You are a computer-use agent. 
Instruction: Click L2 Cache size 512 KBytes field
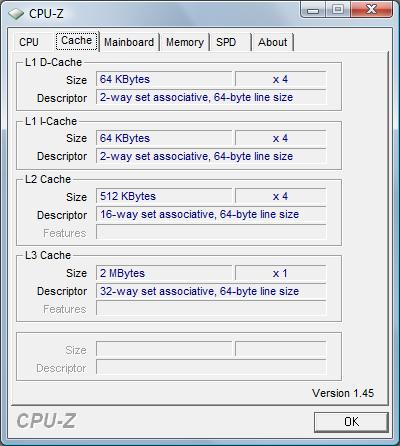[x=164, y=196]
